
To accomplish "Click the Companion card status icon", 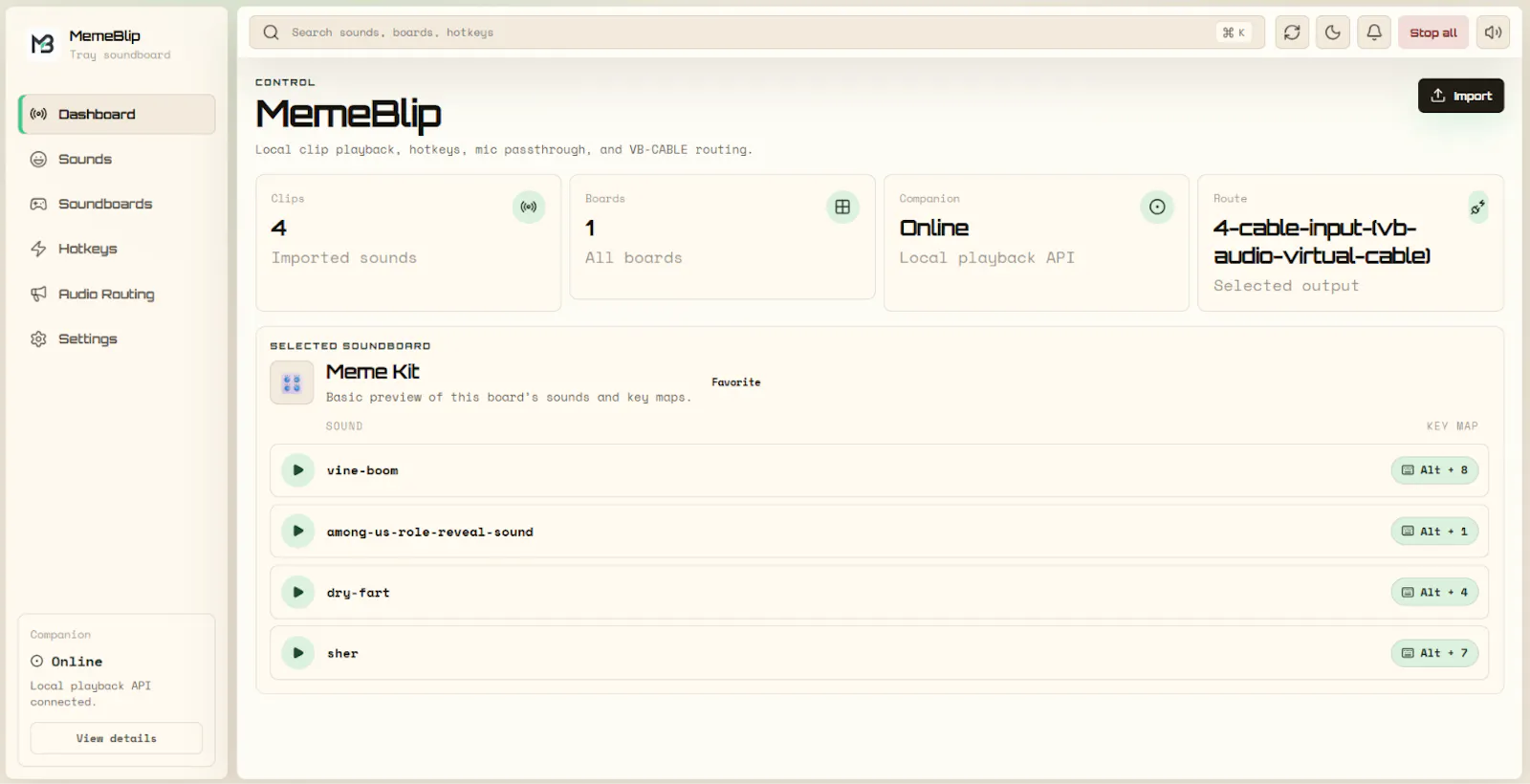I will [1157, 207].
